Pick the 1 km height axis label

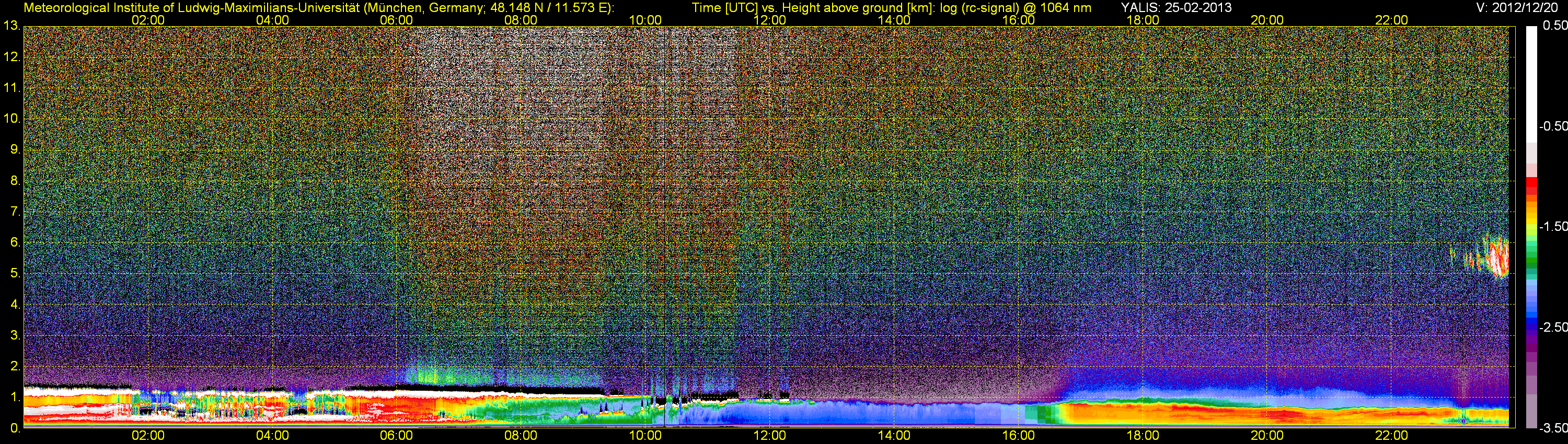pos(15,397)
